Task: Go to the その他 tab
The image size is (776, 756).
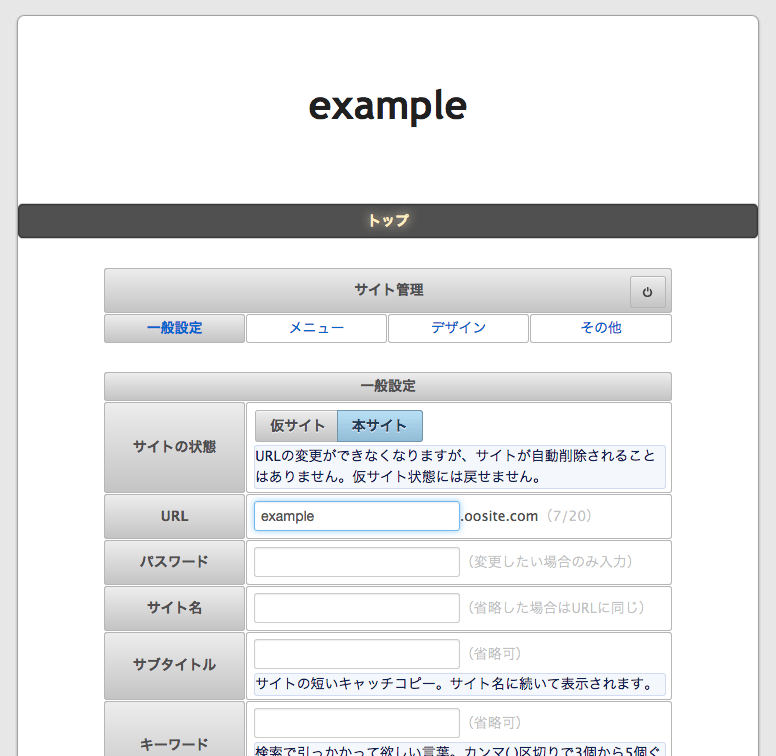Action: point(600,328)
